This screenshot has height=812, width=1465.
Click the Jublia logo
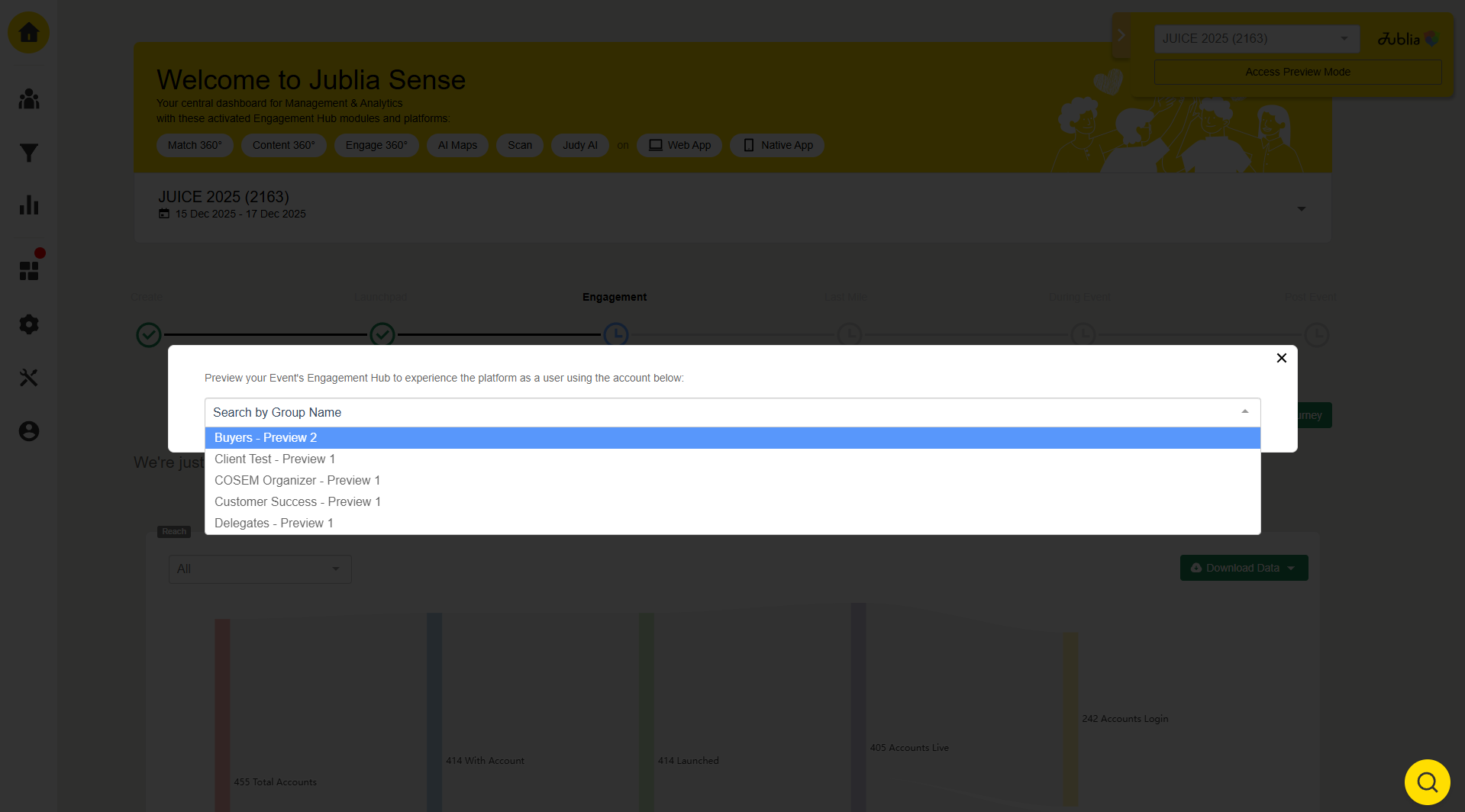coord(1408,38)
